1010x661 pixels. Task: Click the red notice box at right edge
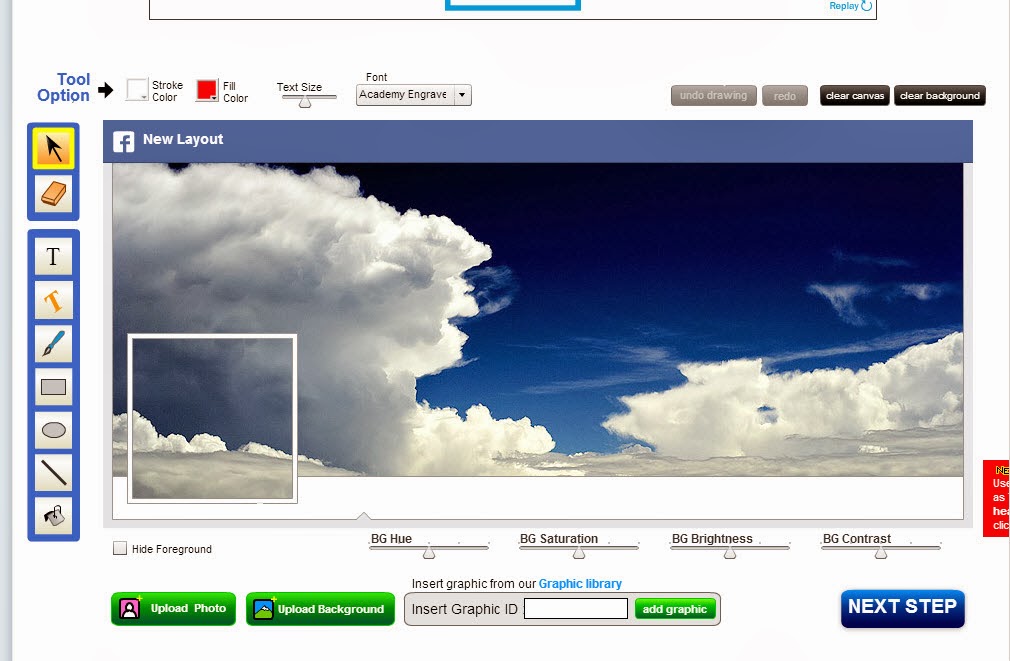click(x=996, y=498)
